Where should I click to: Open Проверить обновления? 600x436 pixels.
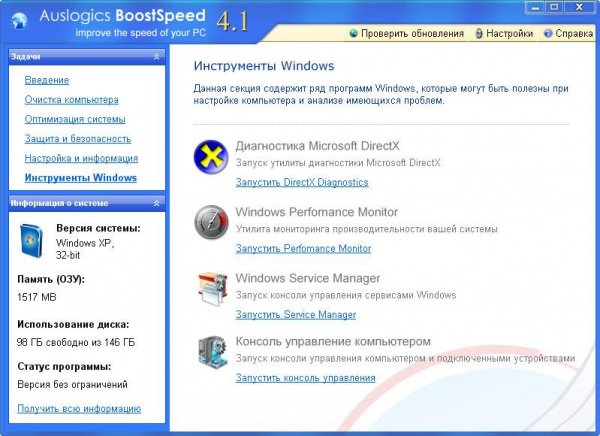[412, 34]
